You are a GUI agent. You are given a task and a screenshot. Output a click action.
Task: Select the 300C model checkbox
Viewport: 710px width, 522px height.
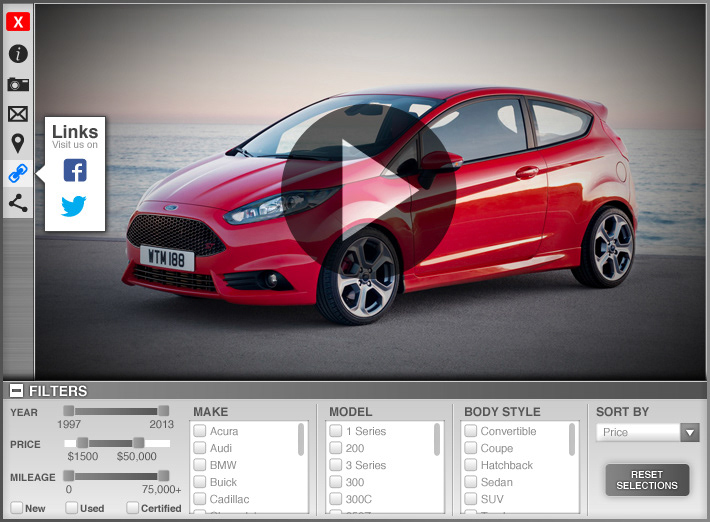[336, 498]
